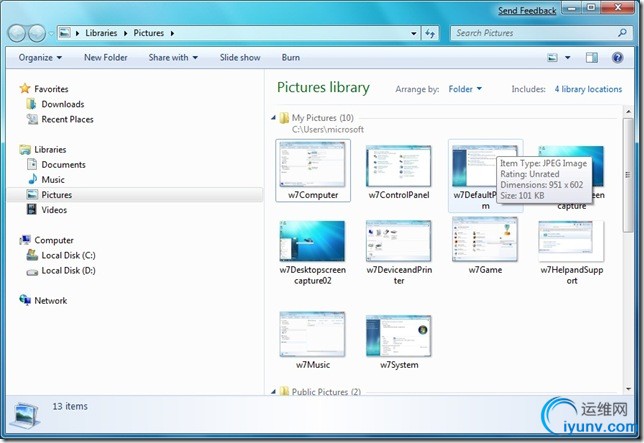The image size is (644, 443).
Task: Open the Organize menu
Action: click(40, 57)
